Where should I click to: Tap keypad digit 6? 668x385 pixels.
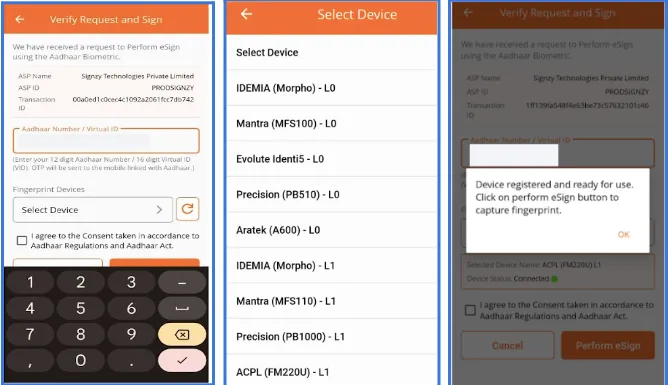coord(131,308)
